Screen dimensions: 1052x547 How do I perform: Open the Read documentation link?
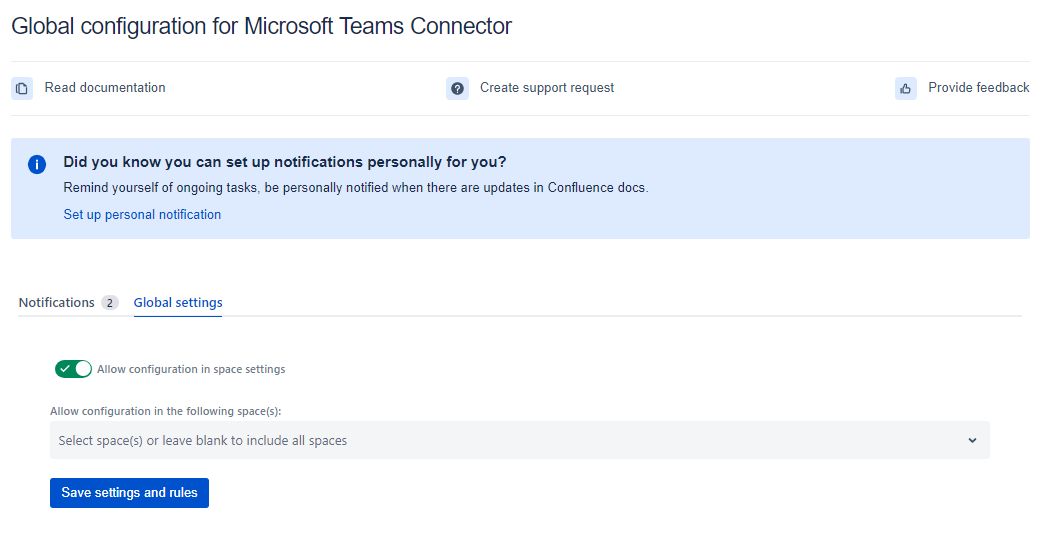pos(105,88)
